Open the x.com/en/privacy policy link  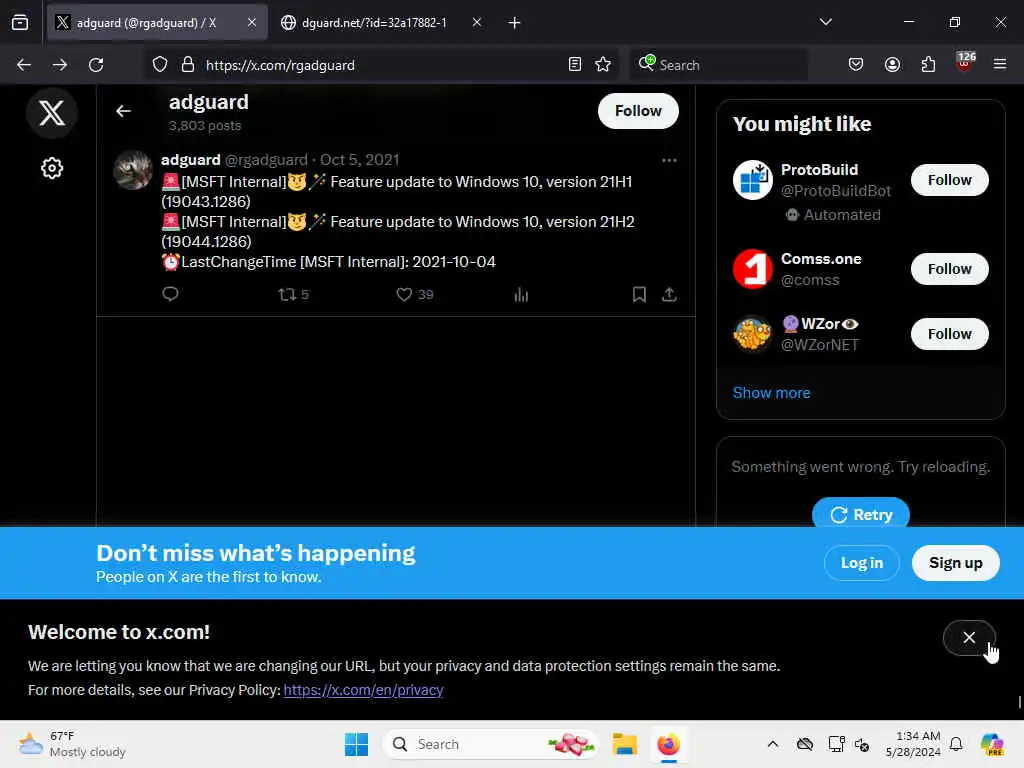pos(363,690)
